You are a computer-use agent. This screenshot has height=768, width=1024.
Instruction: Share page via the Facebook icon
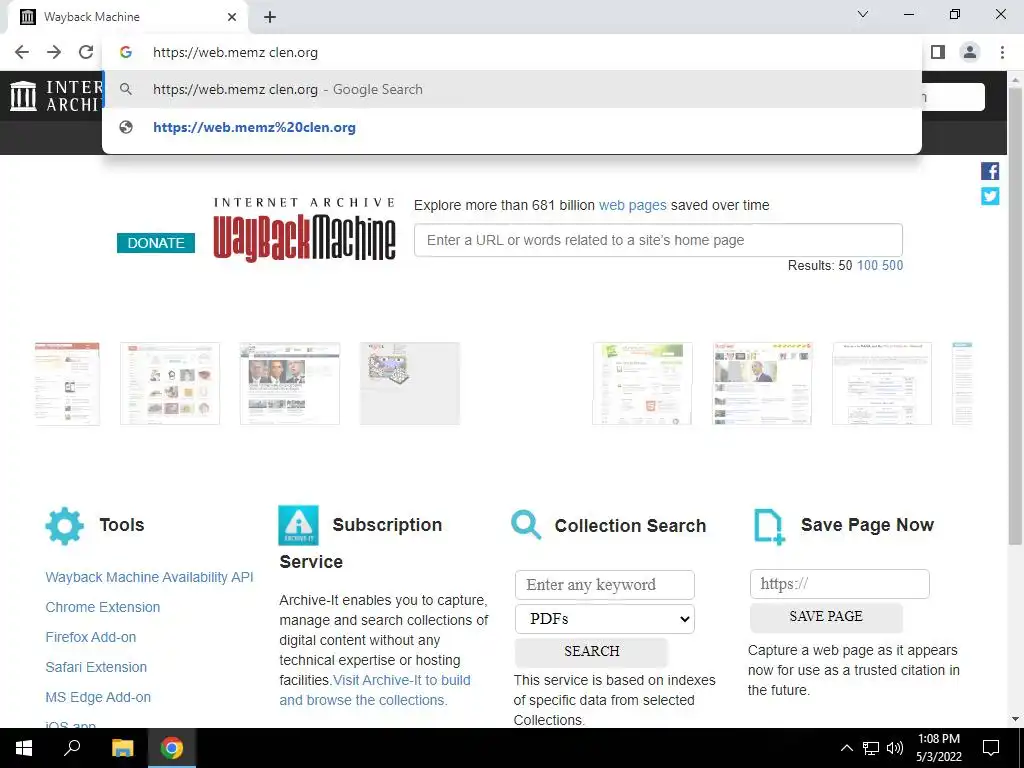pyautogui.click(x=990, y=171)
